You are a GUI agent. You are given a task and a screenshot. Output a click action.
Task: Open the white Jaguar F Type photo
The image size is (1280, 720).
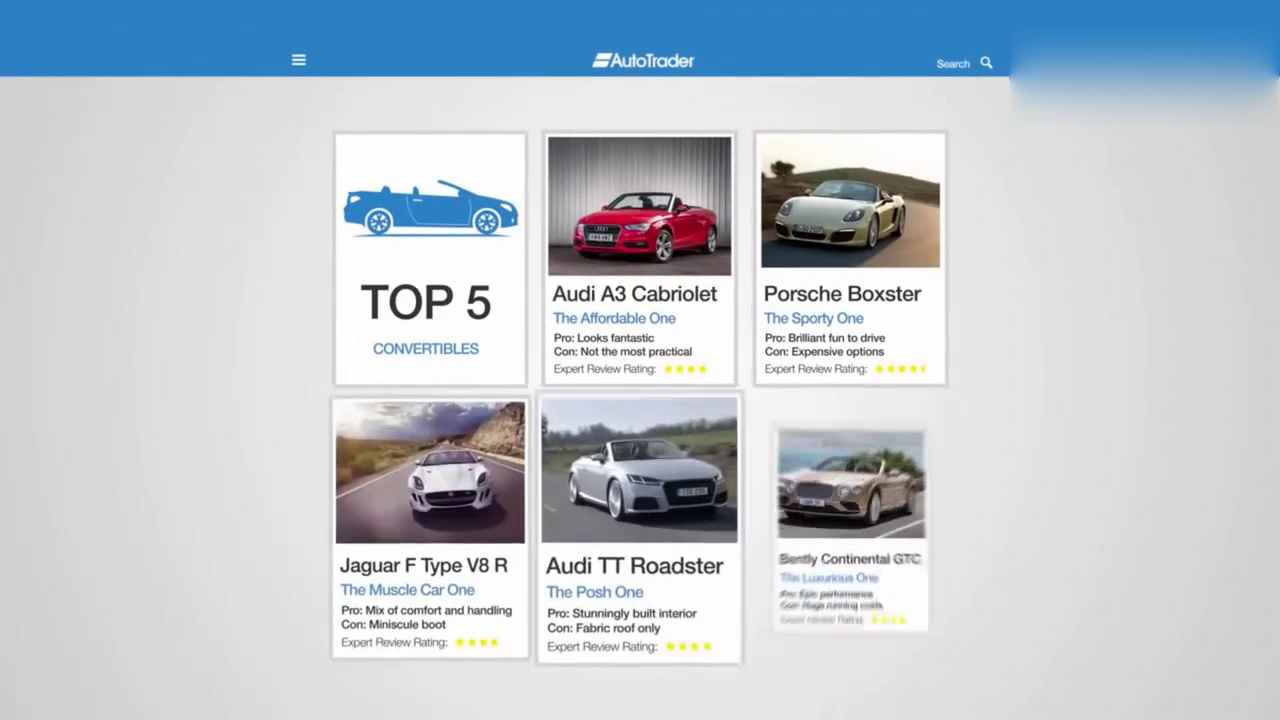click(430, 473)
